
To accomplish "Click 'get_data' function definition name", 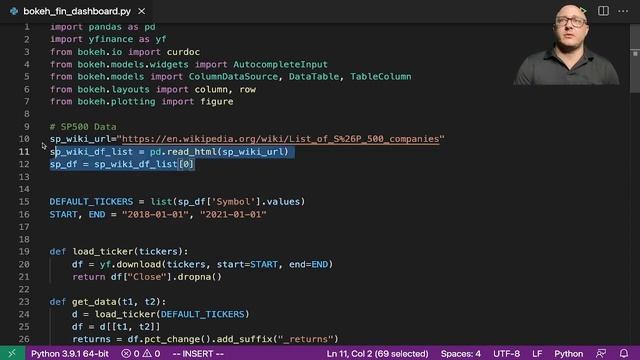I will pos(94,302).
